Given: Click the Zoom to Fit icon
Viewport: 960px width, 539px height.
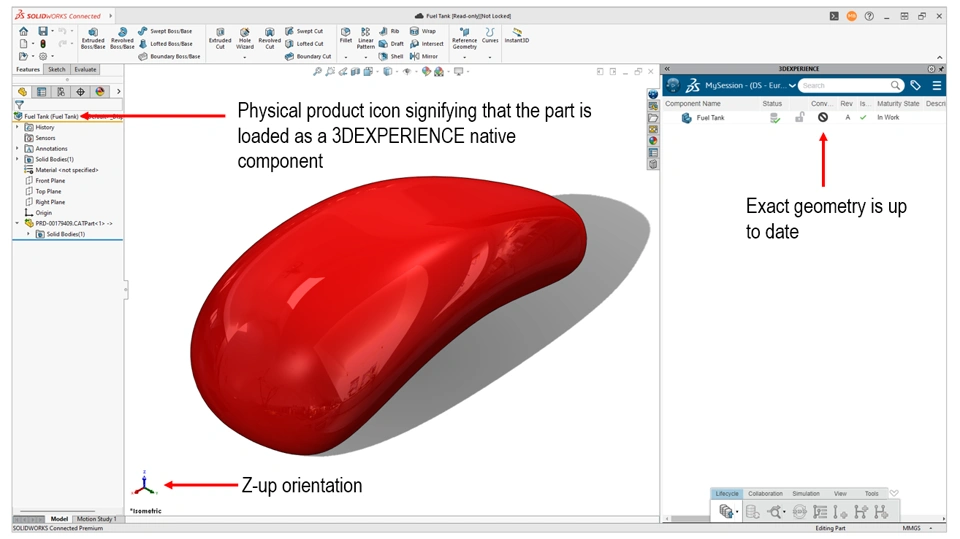Looking at the screenshot, I should point(317,72).
